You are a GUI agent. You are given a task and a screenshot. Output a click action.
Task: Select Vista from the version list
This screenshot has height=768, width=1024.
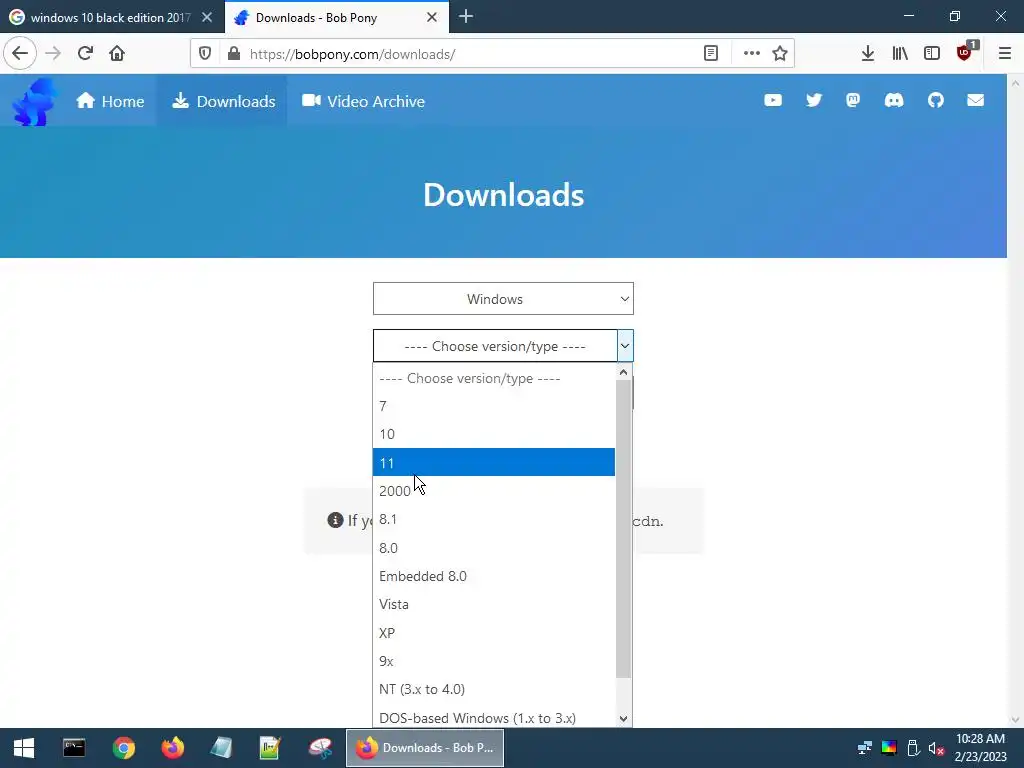pos(494,604)
